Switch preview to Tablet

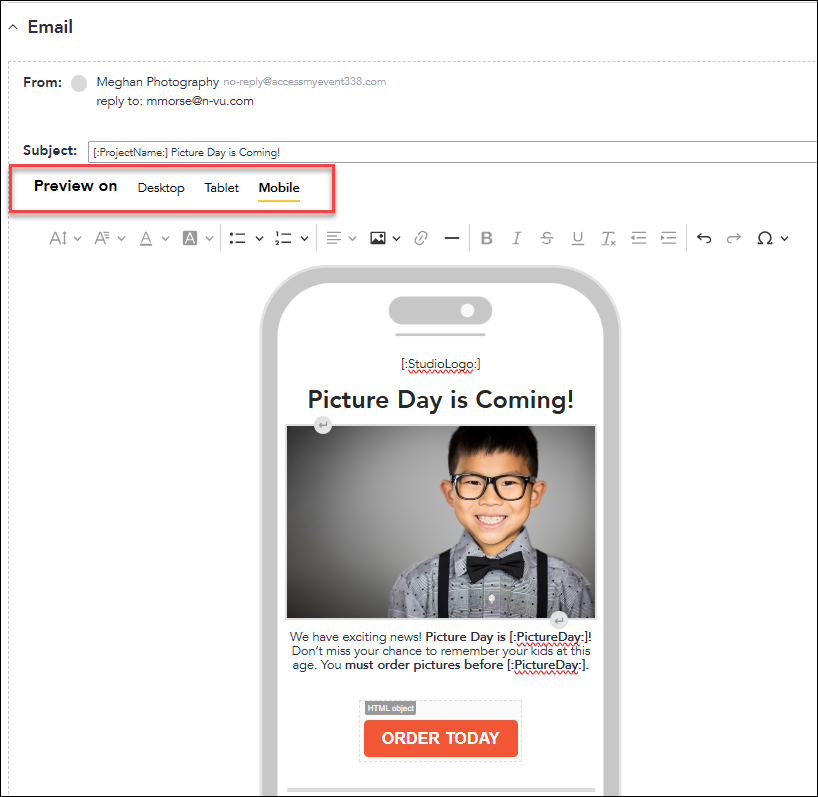[222, 188]
